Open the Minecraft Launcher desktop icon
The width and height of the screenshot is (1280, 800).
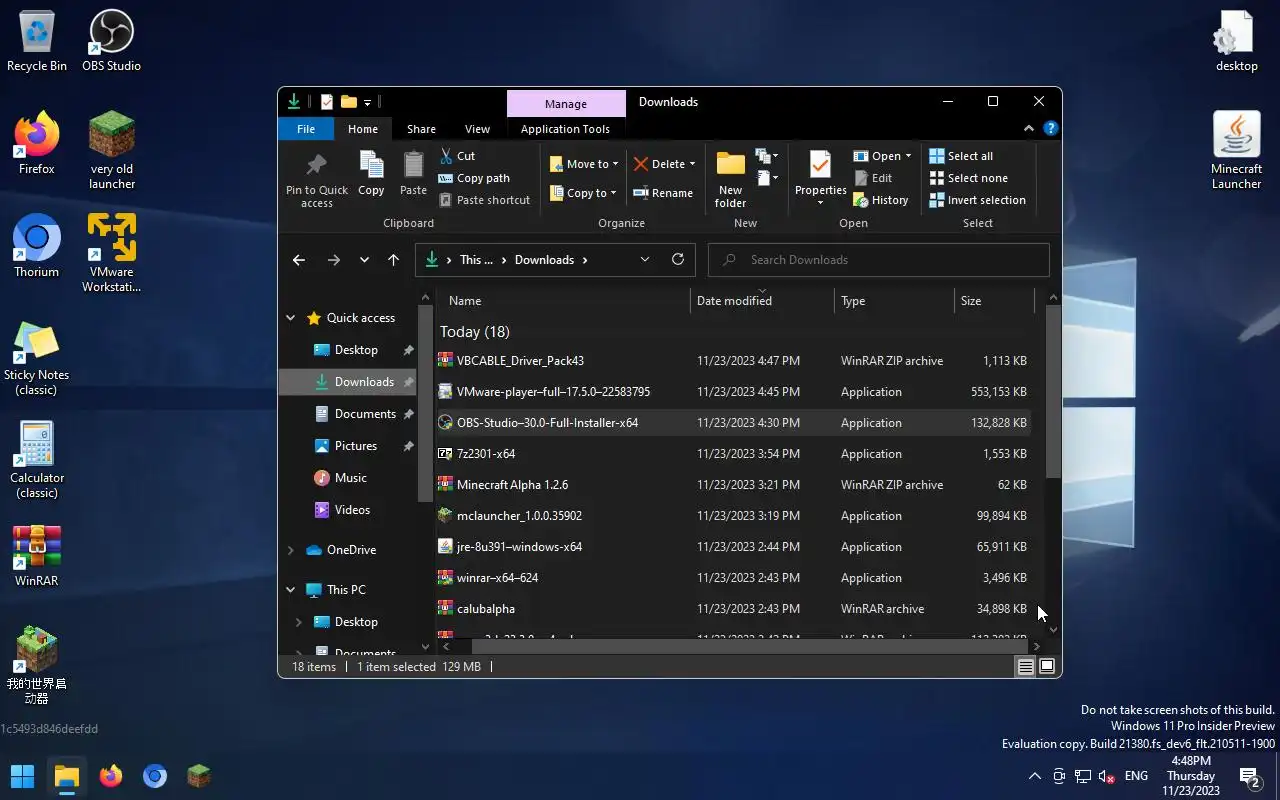tap(1236, 150)
